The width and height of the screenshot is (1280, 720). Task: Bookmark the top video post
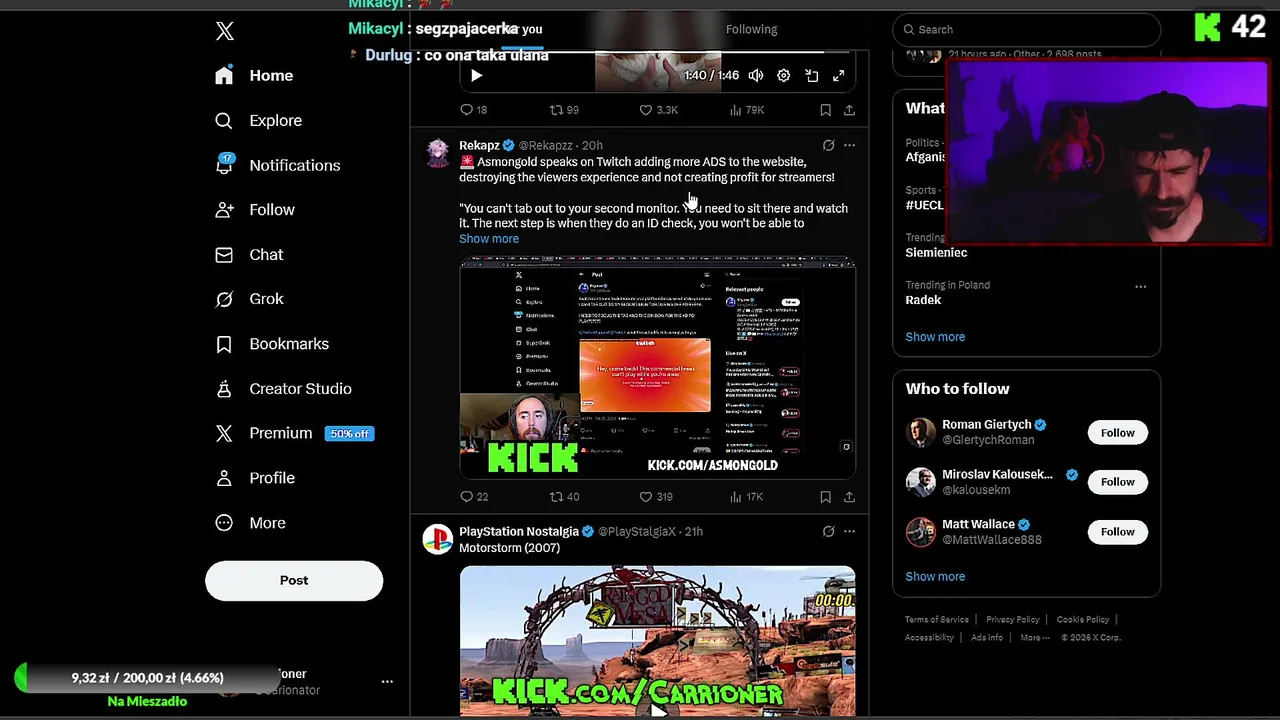825,110
